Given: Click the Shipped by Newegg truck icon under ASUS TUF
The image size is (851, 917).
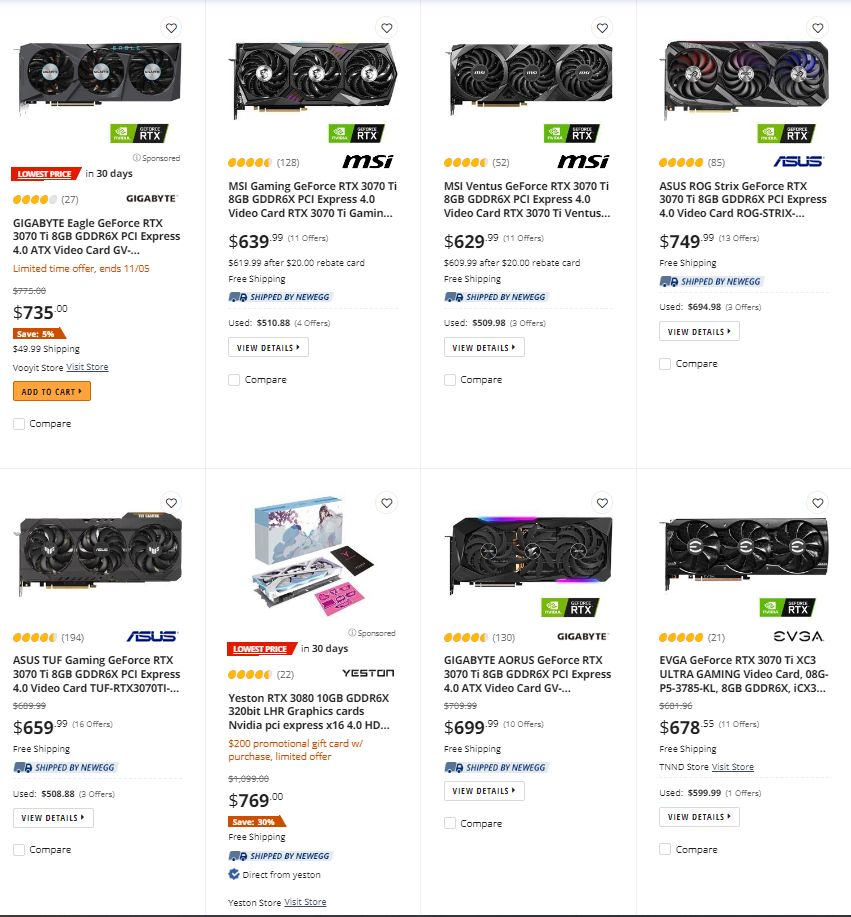Looking at the screenshot, I should click(x=22, y=766).
